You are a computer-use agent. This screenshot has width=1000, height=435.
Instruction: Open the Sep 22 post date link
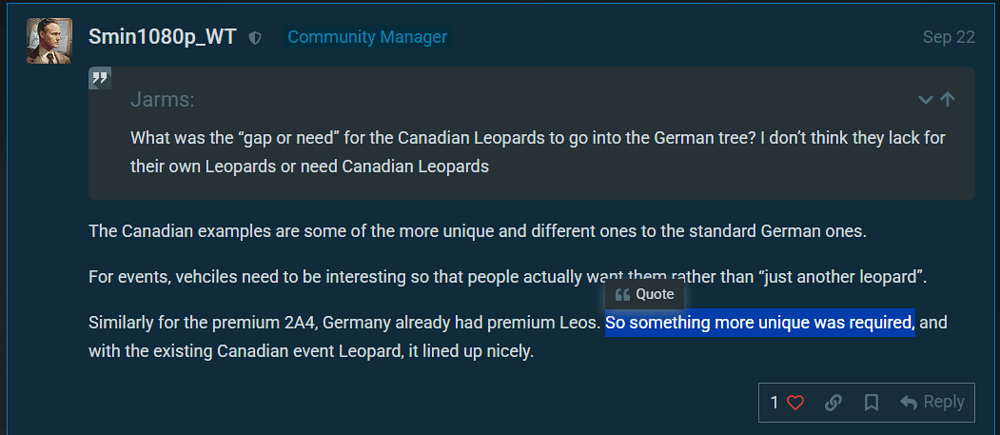[948, 37]
